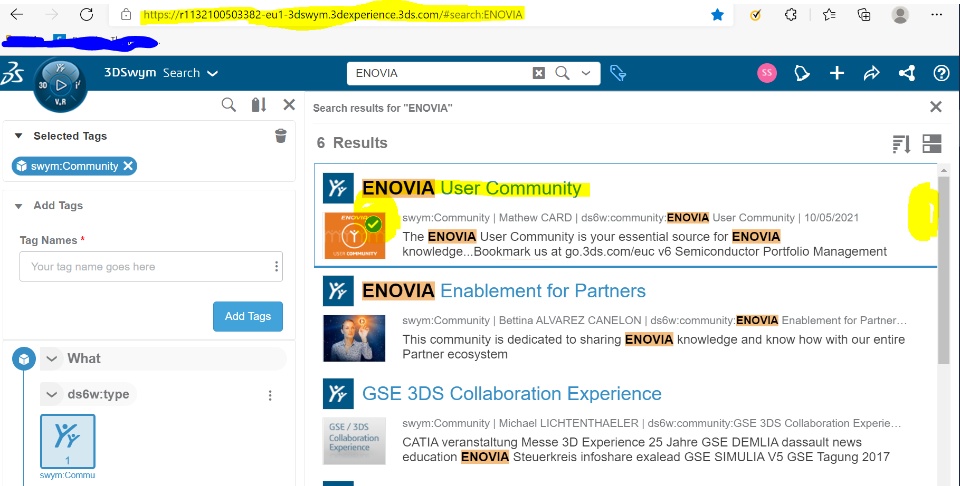Sort the results with the sort icon
Image resolution: width=960 pixels, height=486 pixels.
[x=901, y=144]
